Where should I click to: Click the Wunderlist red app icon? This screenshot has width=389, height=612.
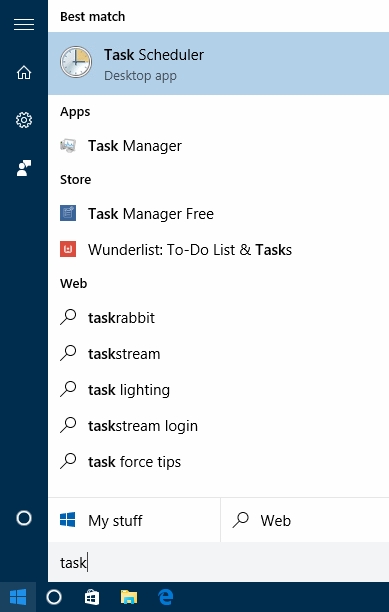pos(68,249)
